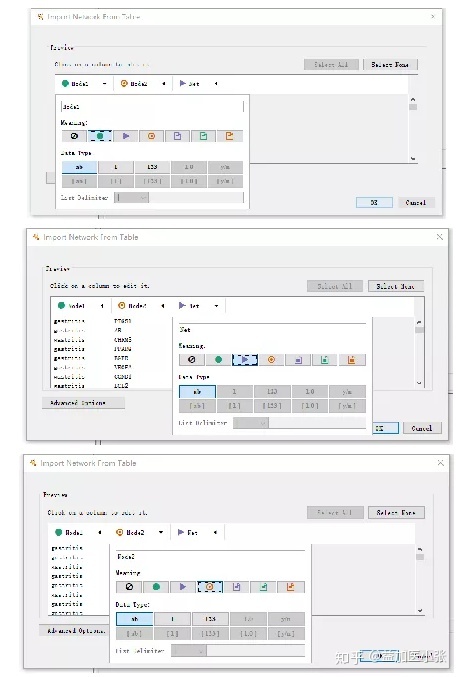Toggle '1' Integer data type in Node1 editor
Image resolution: width=458 pixels, height=677 pixels.
click(116, 167)
